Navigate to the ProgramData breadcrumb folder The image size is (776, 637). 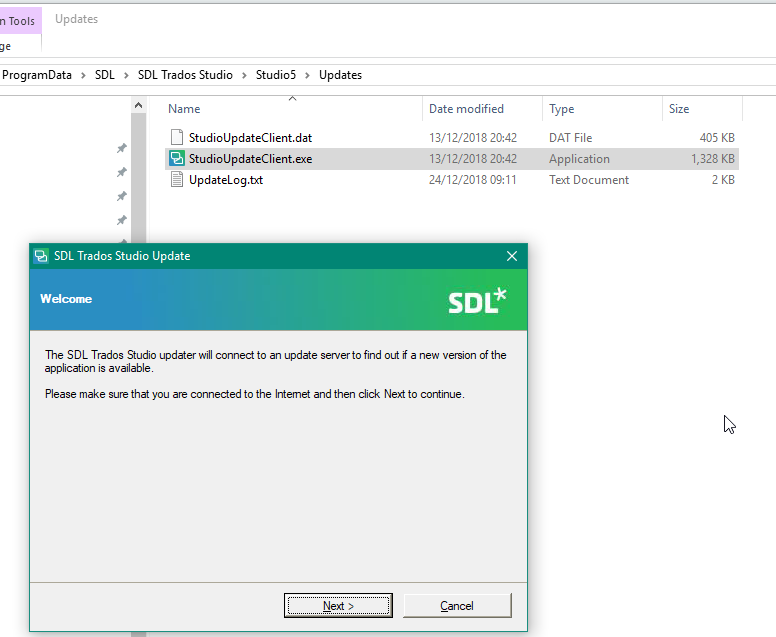[x=38, y=75]
